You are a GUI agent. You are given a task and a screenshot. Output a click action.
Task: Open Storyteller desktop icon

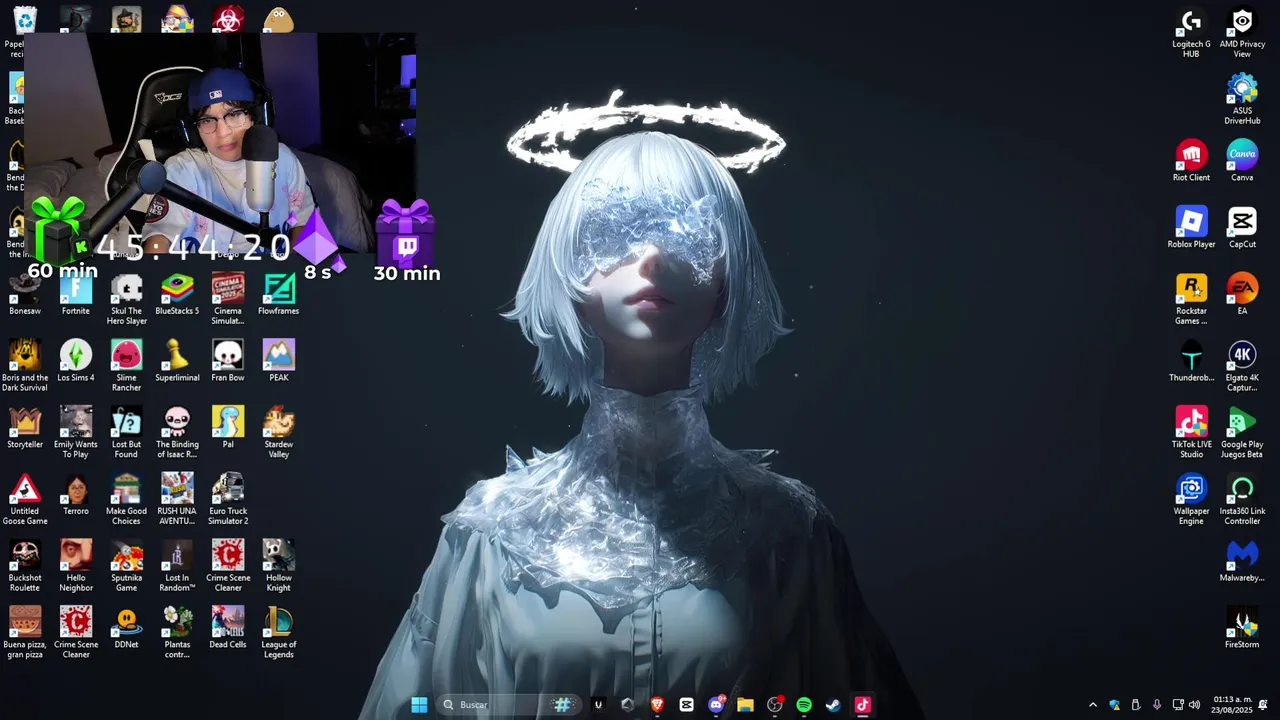pos(25,429)
